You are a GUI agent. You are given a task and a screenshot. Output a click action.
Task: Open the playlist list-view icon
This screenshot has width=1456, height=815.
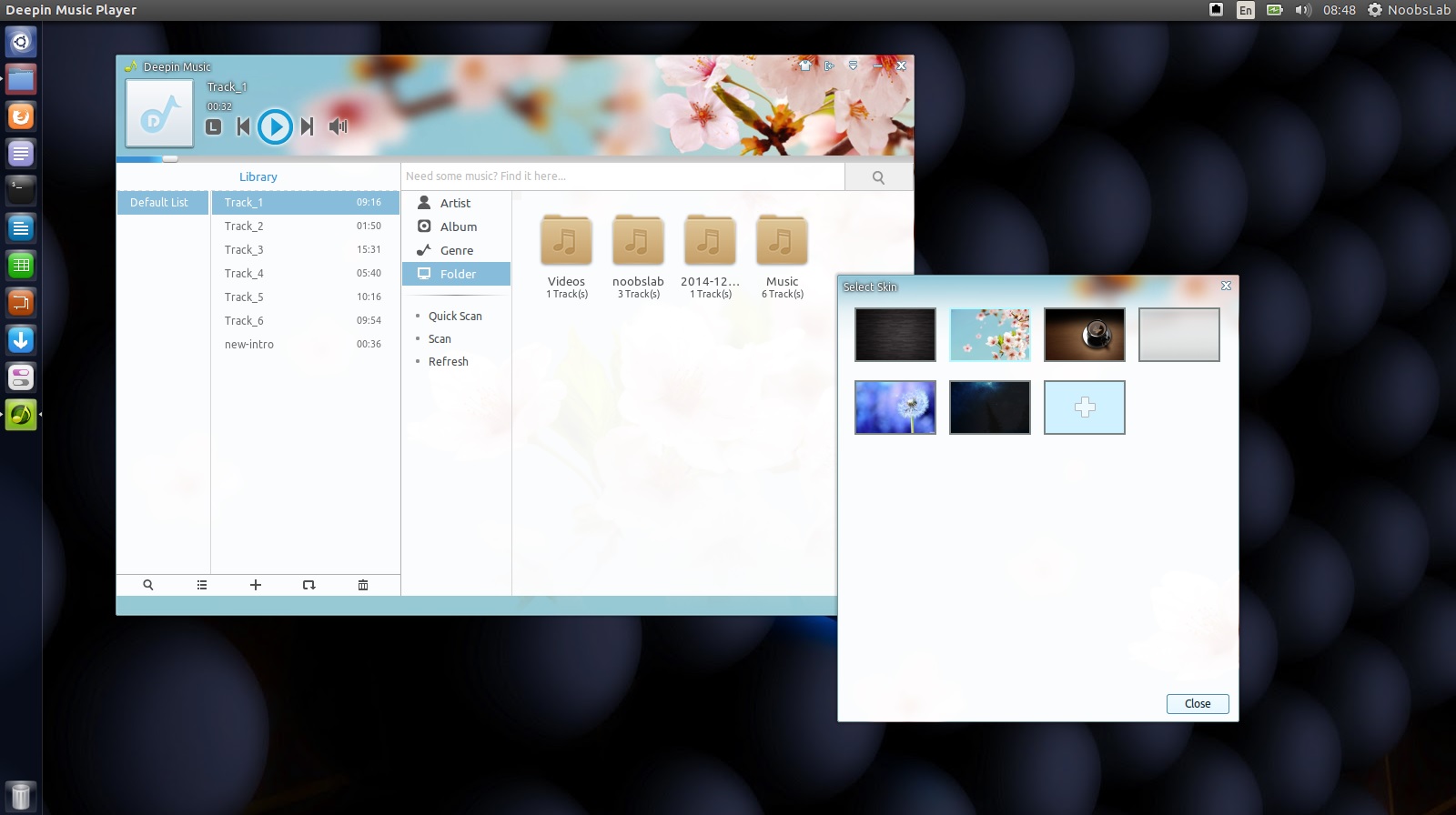202,585
